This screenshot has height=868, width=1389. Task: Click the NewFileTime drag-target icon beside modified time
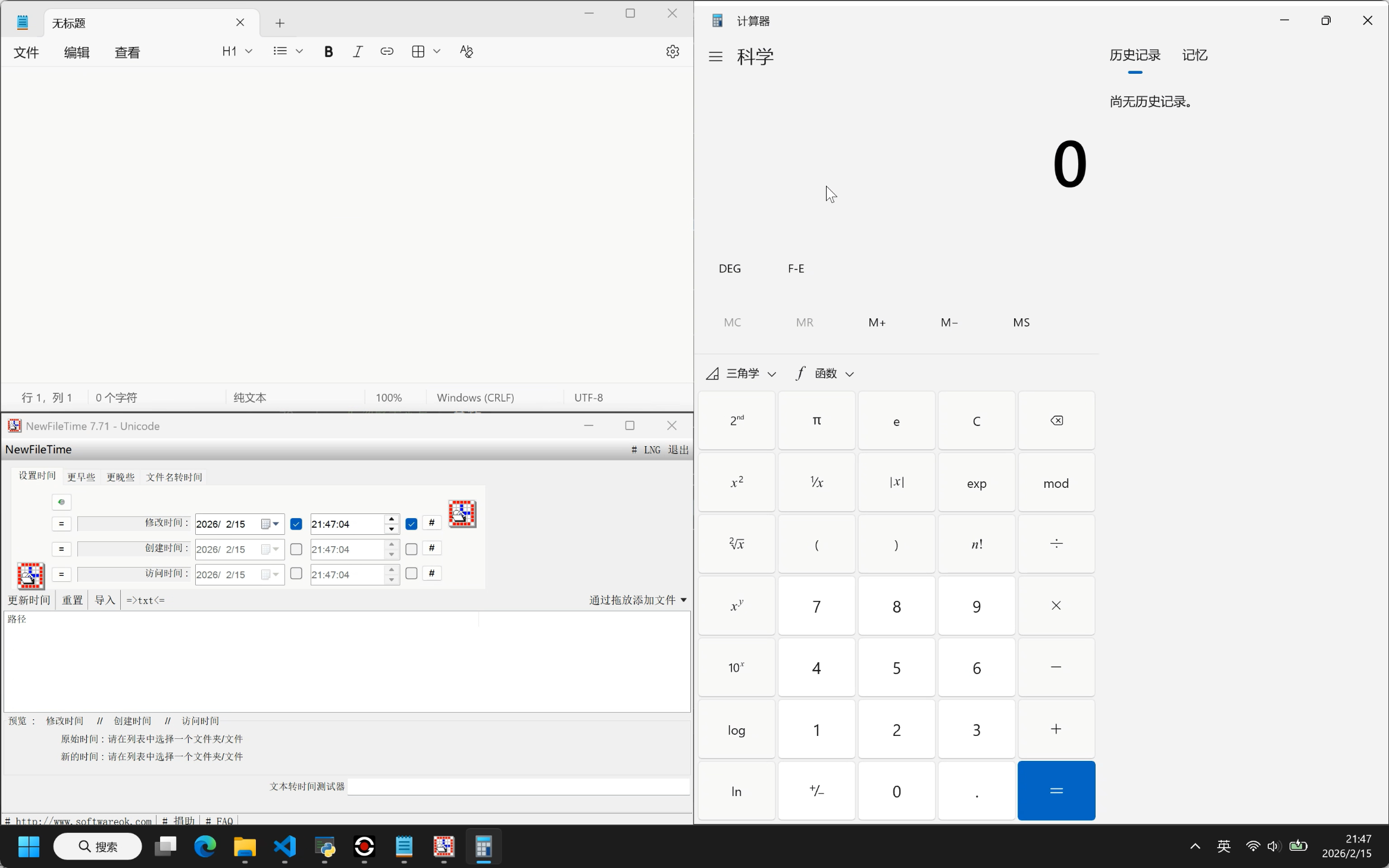[462, 514]
